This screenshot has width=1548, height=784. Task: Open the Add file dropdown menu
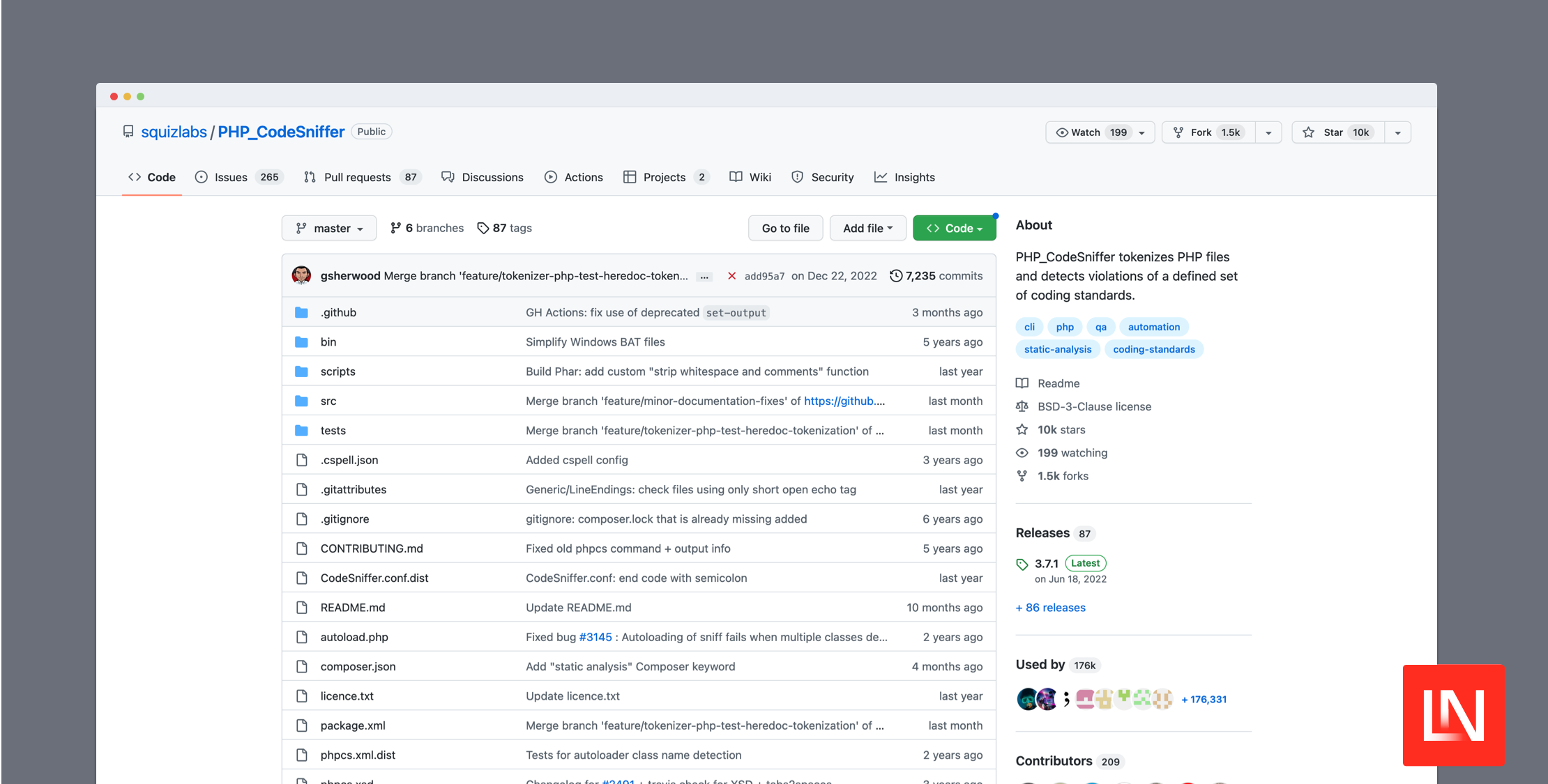click(x=866, y=228)
